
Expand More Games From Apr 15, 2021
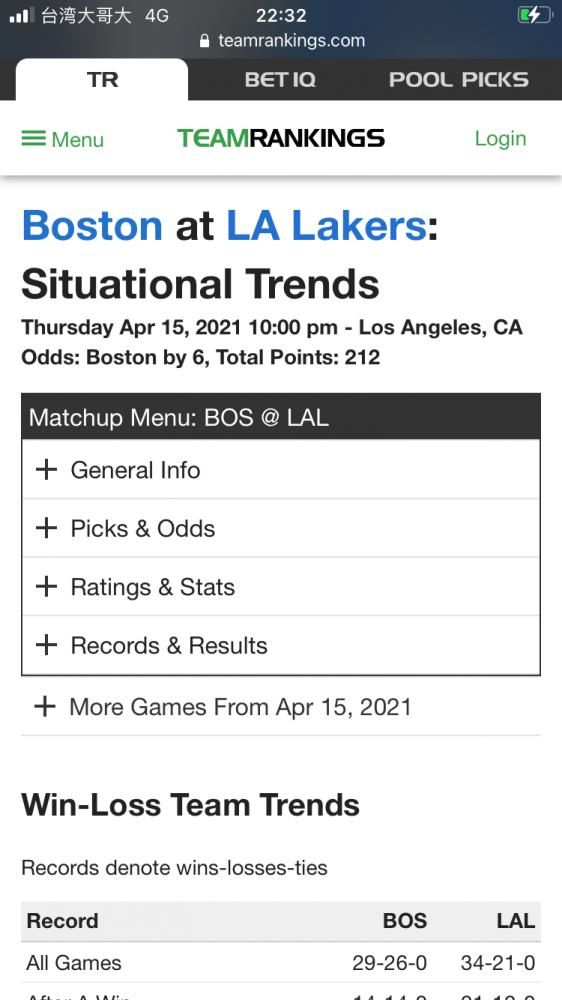click(x=281, y=707)
